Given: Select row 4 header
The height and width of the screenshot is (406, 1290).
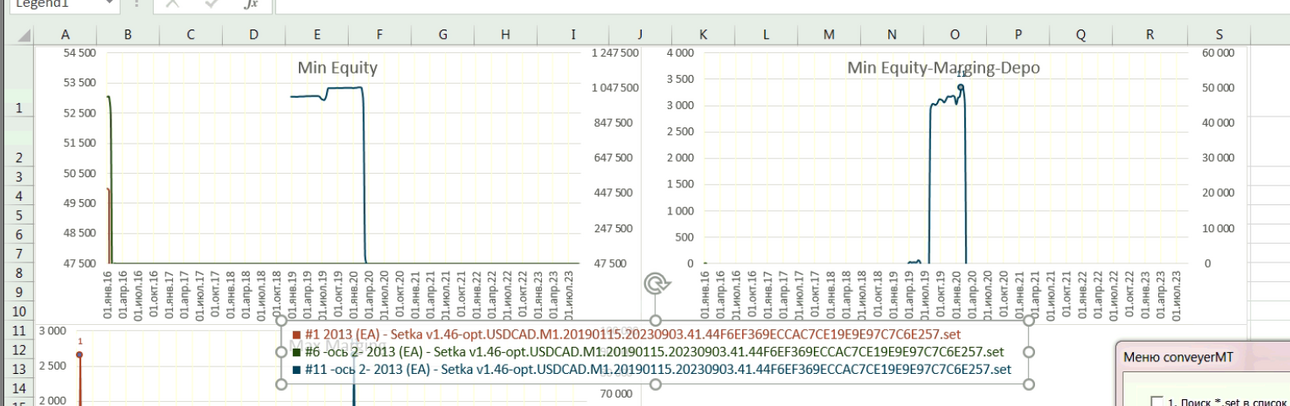Looking at the screenshot, I should [19, 196].
